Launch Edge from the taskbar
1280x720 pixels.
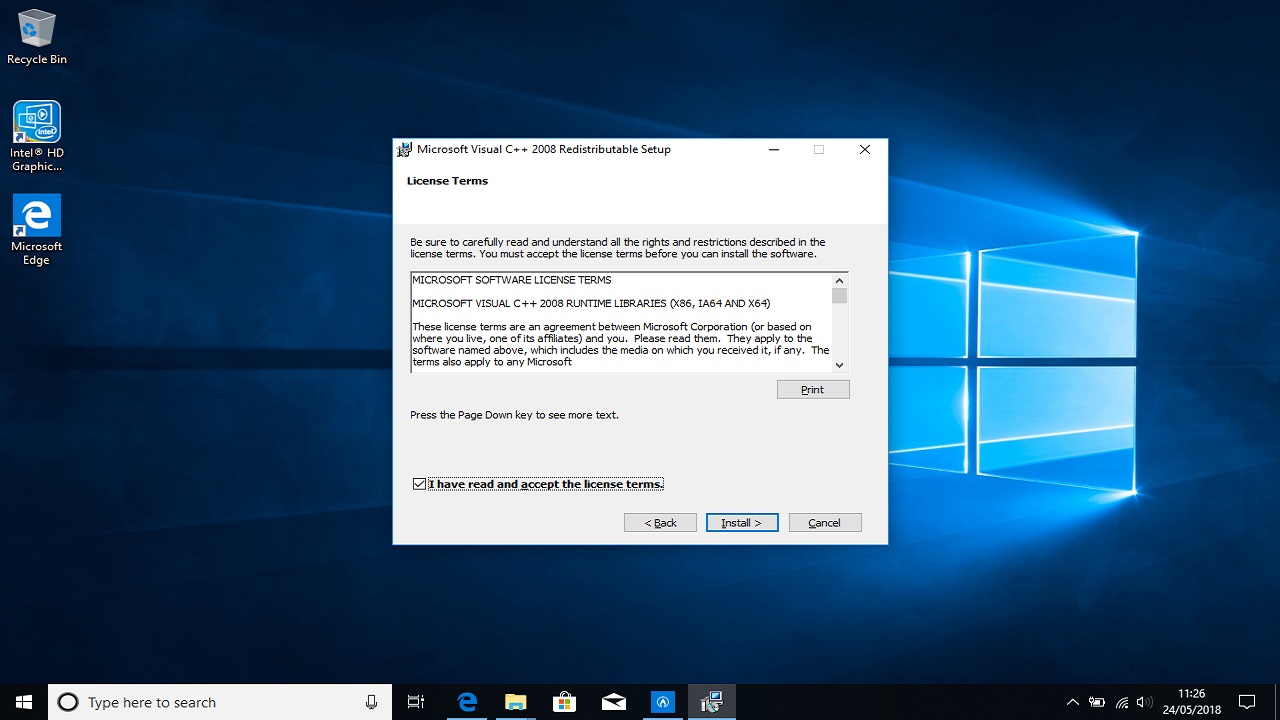click(467, 702)
